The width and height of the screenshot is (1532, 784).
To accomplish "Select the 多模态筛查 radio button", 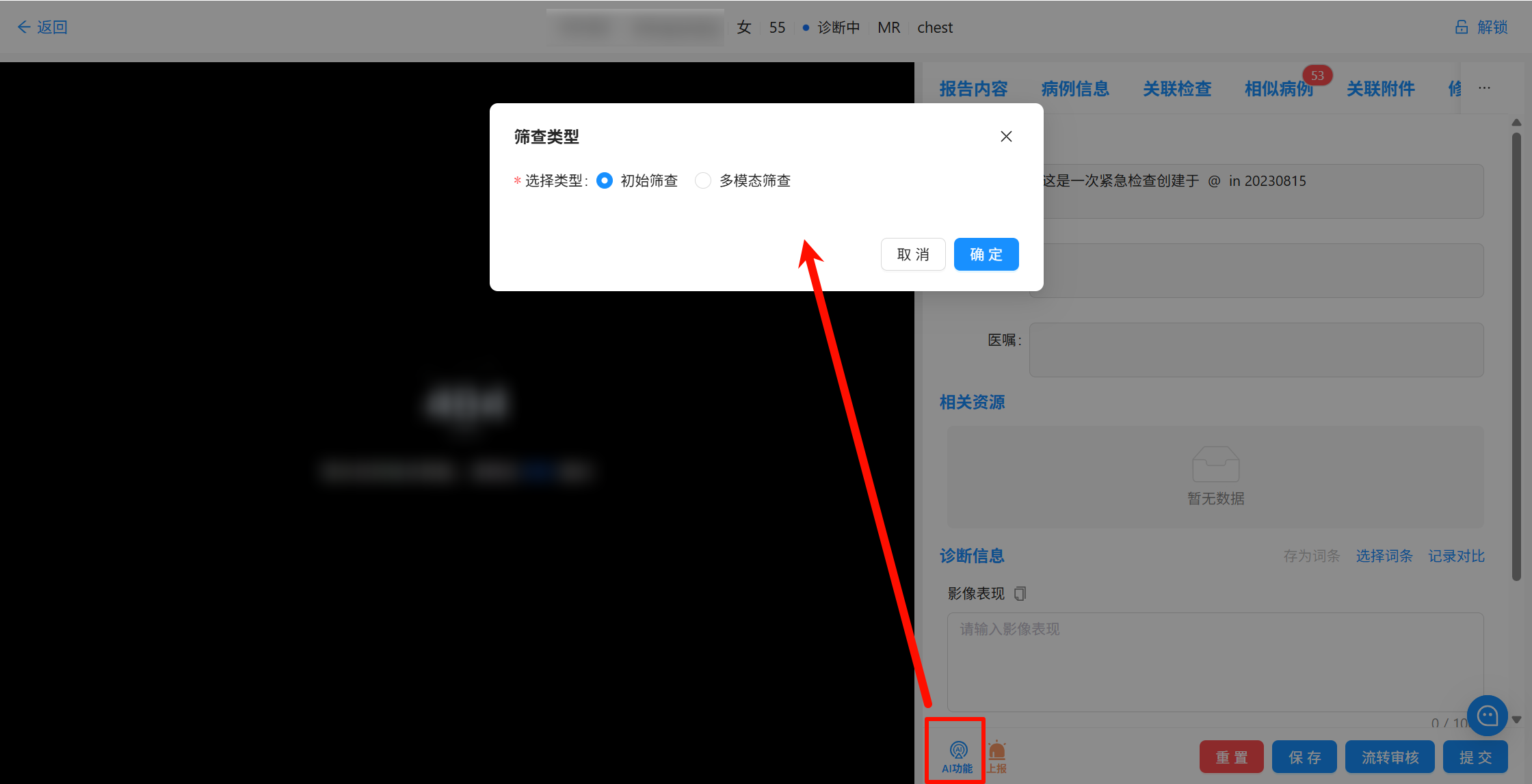I will [703, 180].
